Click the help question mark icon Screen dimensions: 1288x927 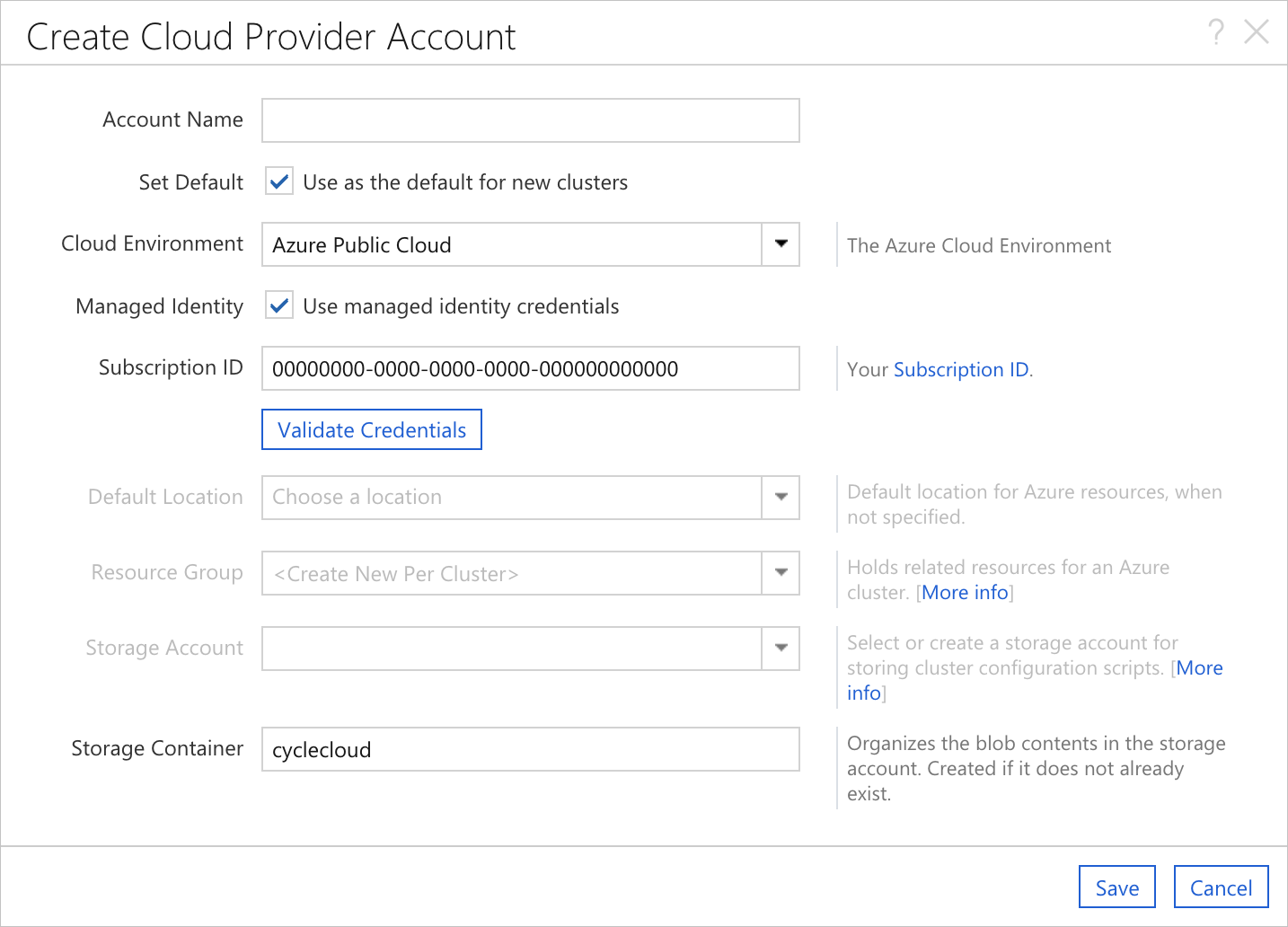pyautogui.click(x=1216, y=32)
